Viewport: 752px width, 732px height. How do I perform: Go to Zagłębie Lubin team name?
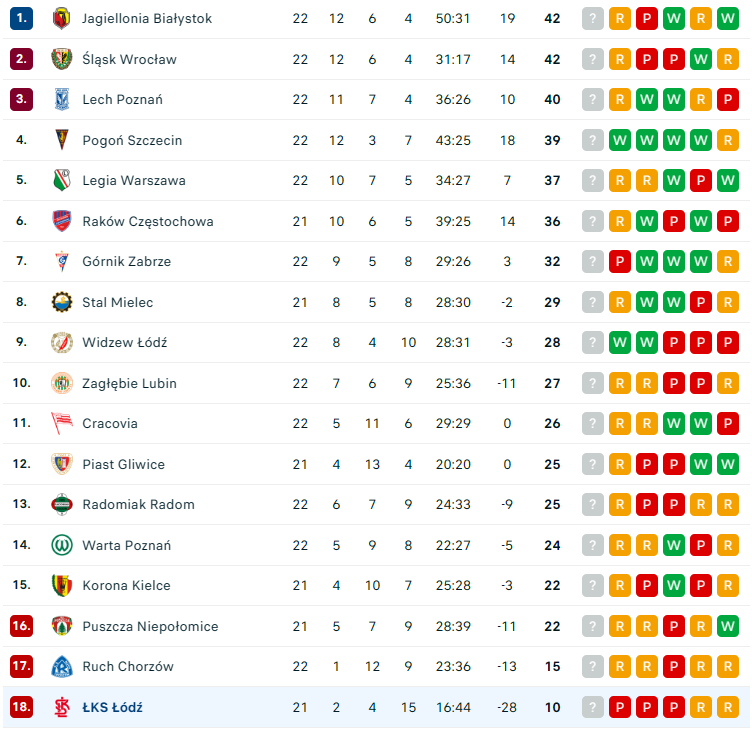coord(131,383)
